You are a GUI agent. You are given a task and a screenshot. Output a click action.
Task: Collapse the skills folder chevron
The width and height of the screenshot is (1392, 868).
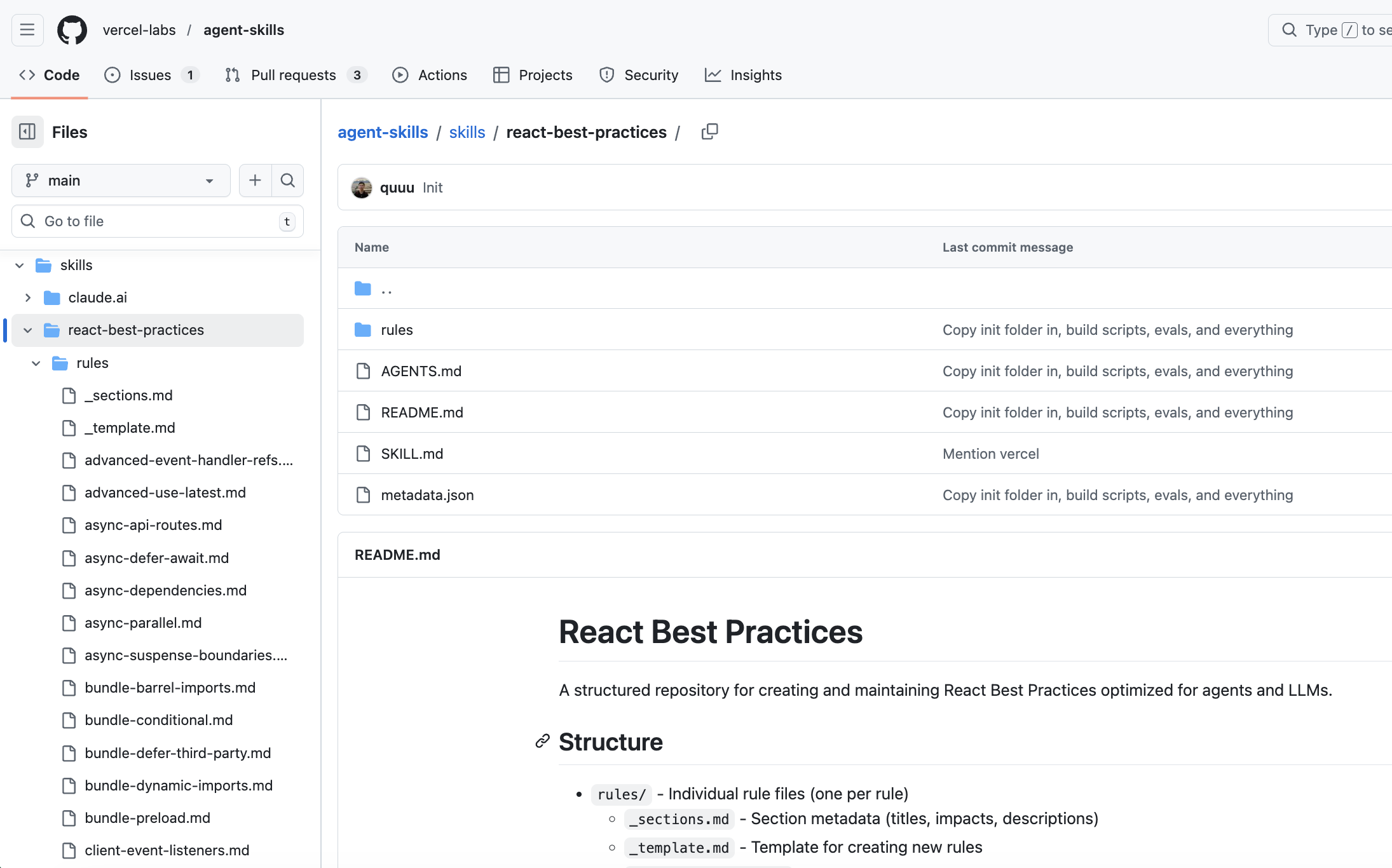(20, 266)
